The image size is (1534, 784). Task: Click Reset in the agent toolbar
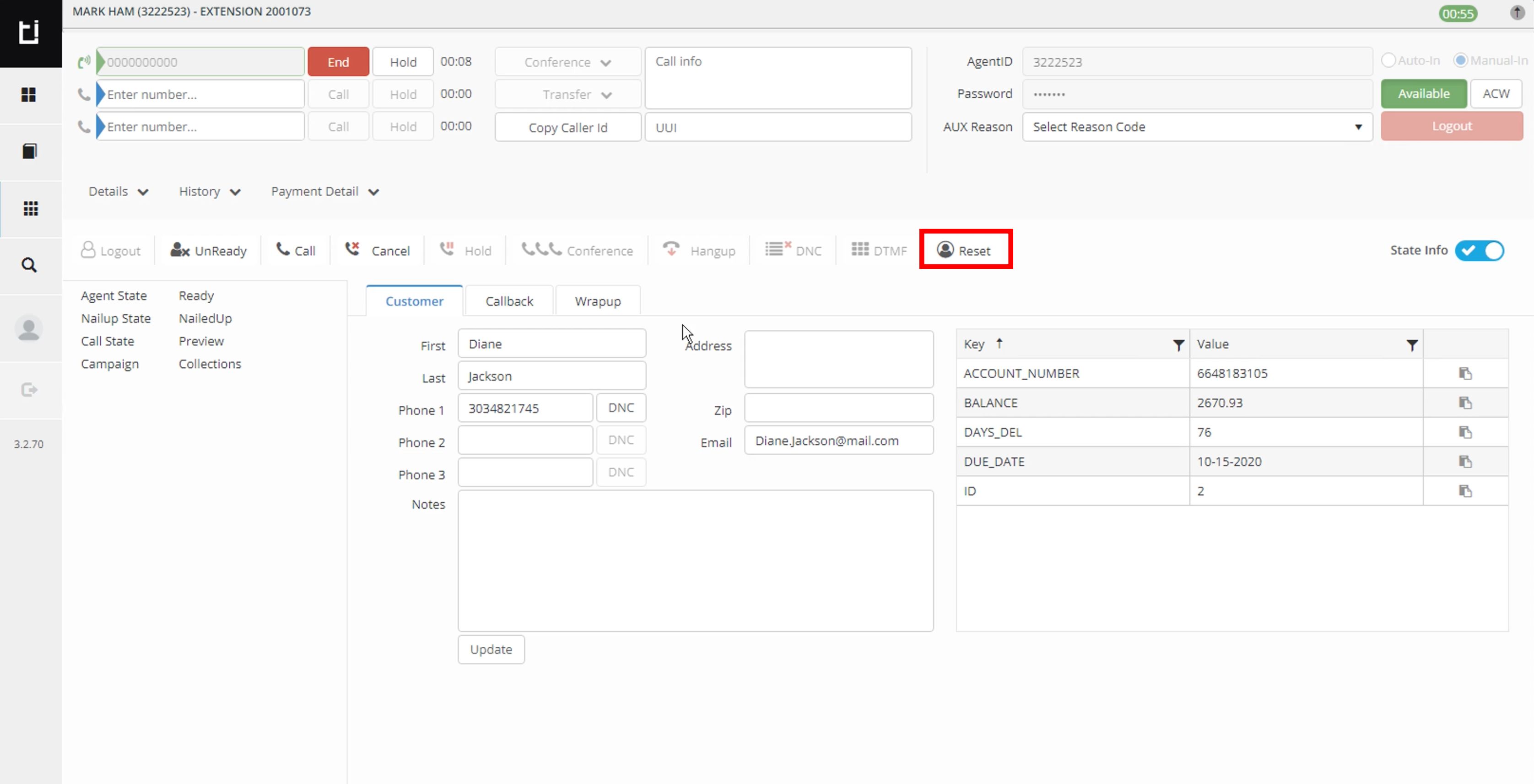pyautogui.click(x=963, y=251)
